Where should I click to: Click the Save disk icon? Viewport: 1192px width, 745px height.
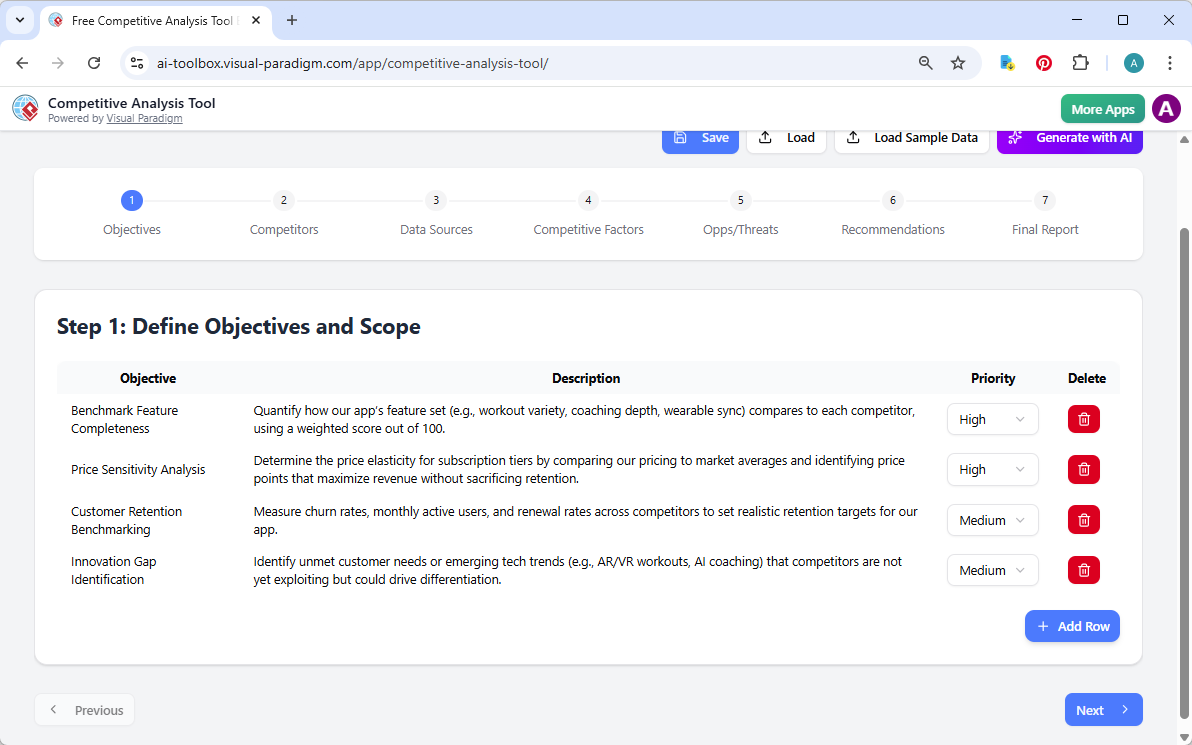point(681,137)
